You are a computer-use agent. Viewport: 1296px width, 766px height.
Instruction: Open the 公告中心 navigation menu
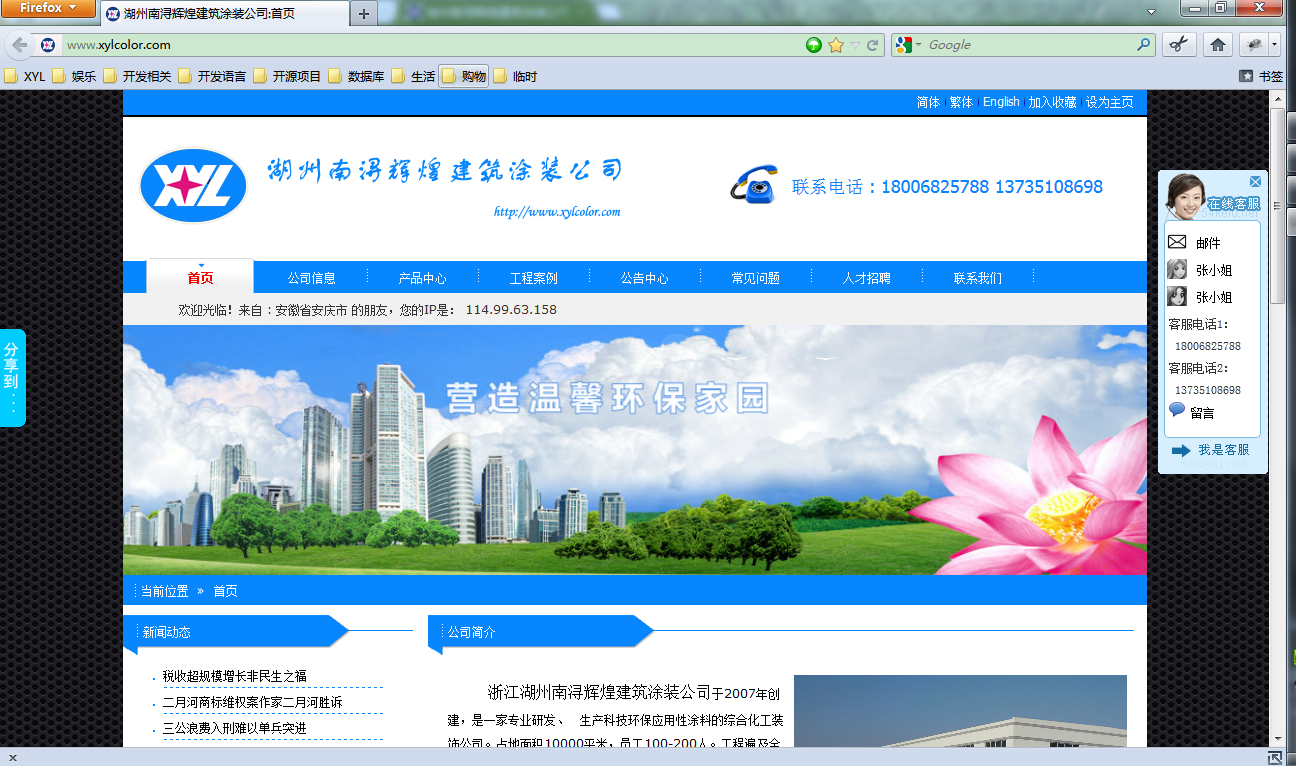click(x=644, y=278)
